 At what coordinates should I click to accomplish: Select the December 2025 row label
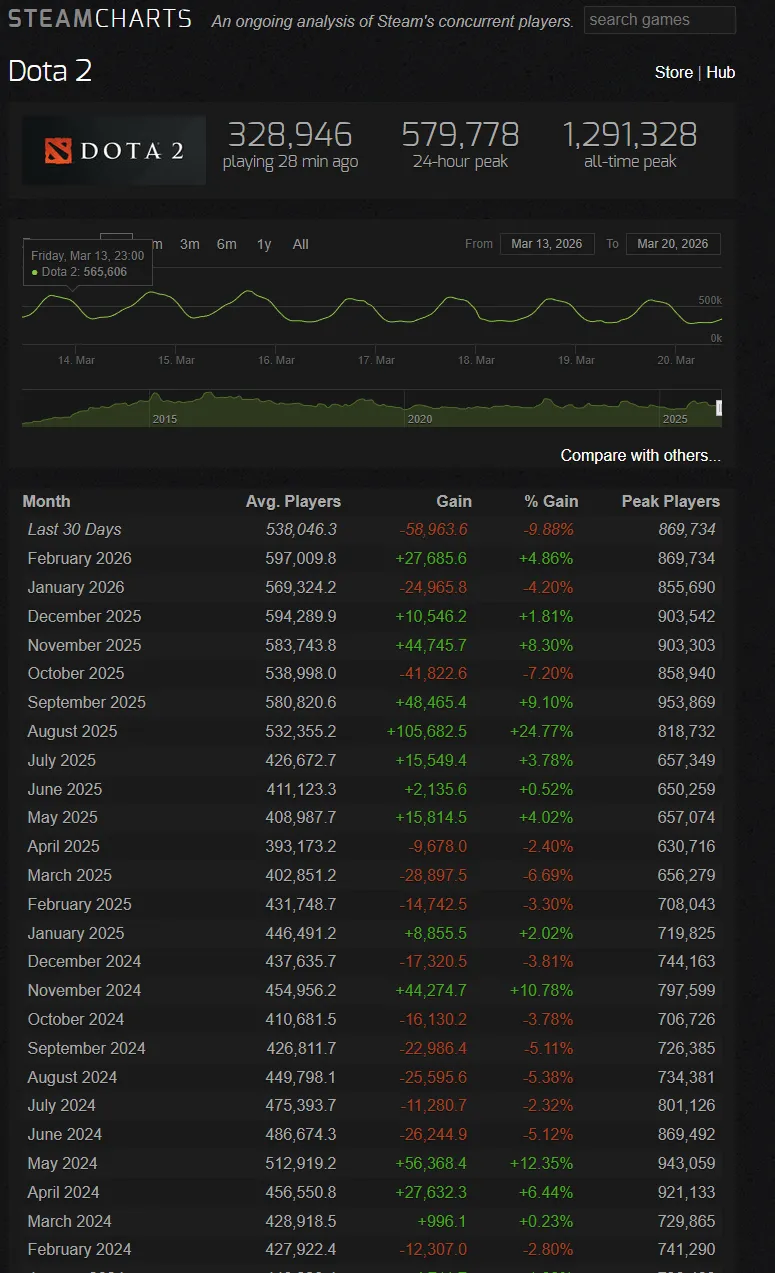click(x=84, y=616)
